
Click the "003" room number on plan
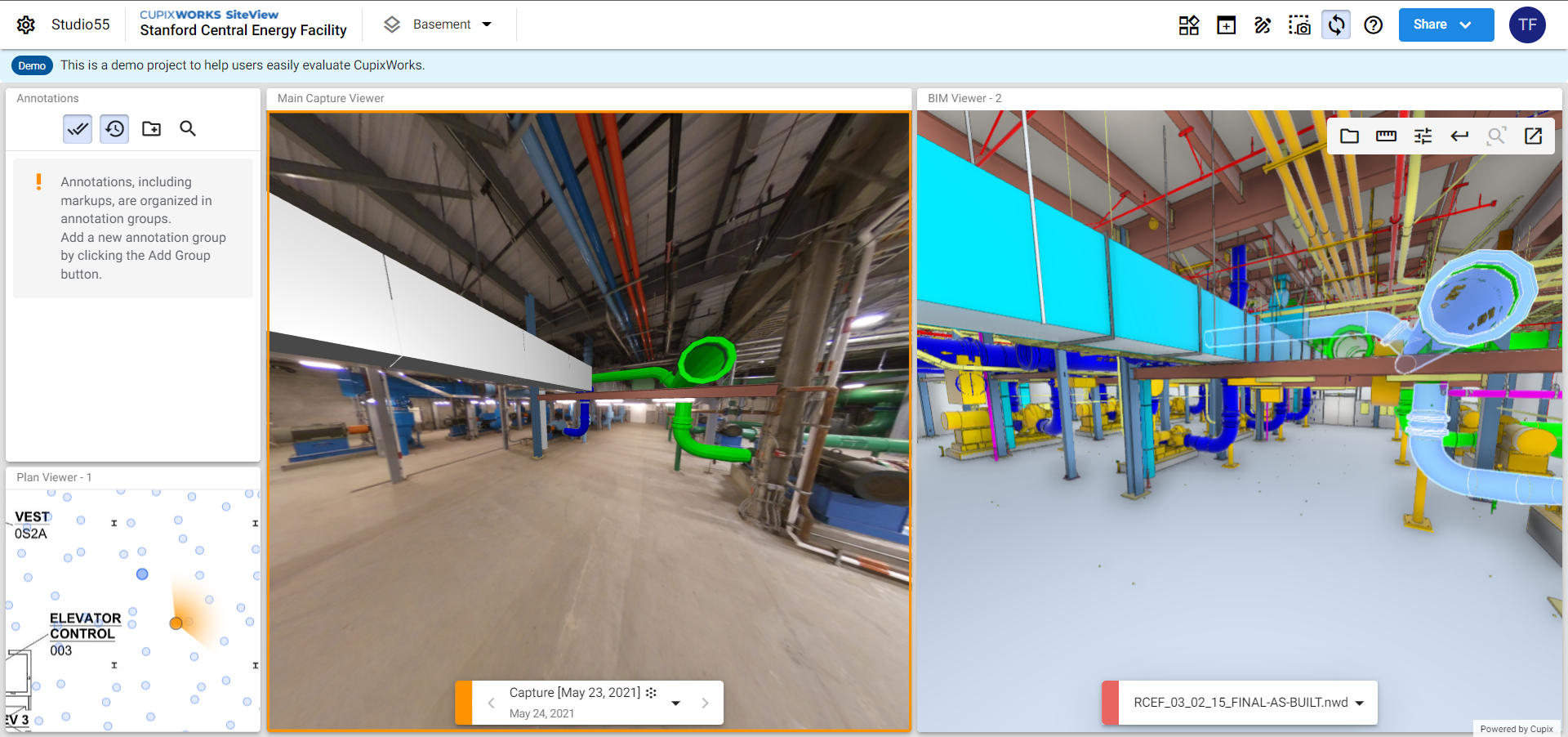61,650
